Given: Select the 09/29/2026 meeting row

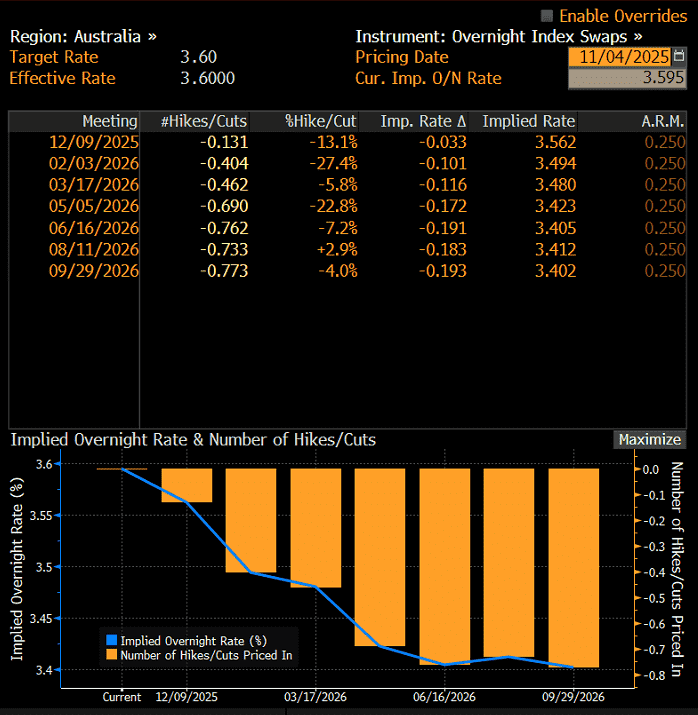Looking at the screenshot, I should (94, 271).
